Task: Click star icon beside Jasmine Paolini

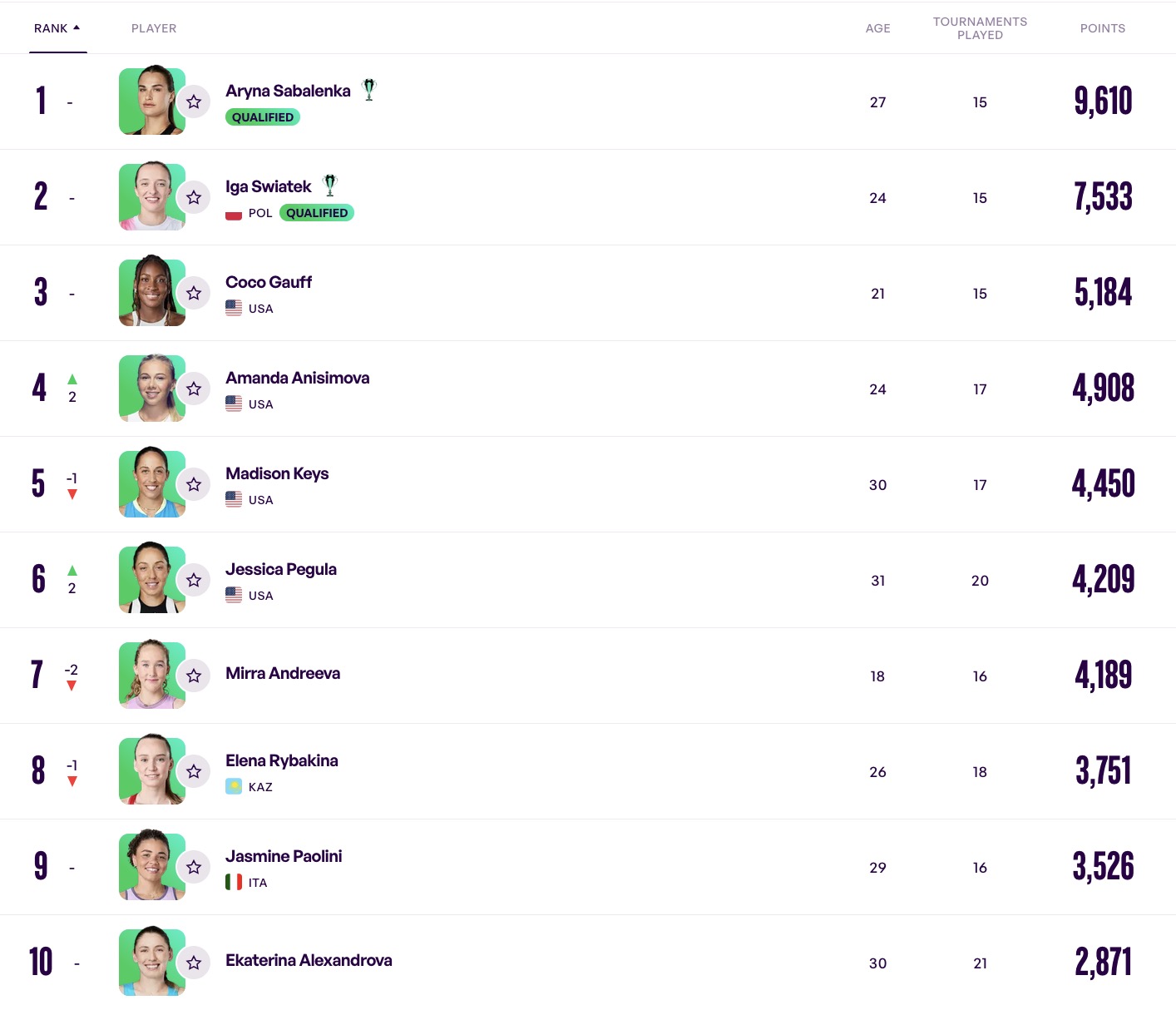Action: 194,867
